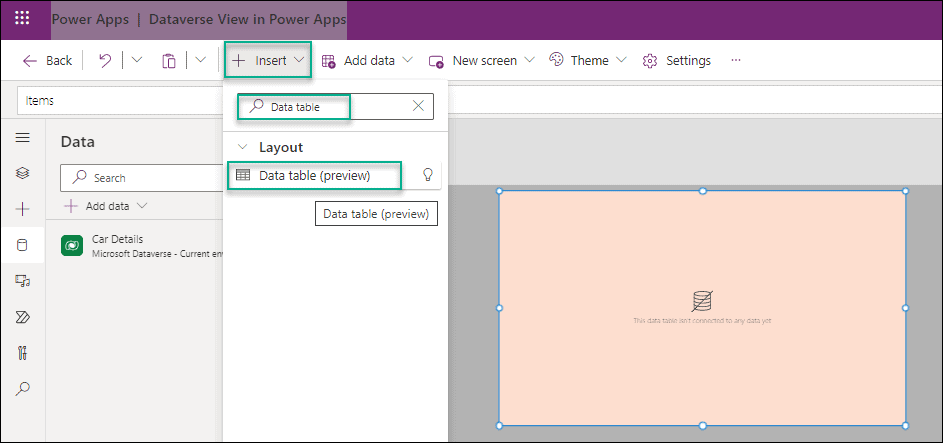Viewport: 943px width, 443px height.
Task: Clear the insert search text
Action: (419, 106)
